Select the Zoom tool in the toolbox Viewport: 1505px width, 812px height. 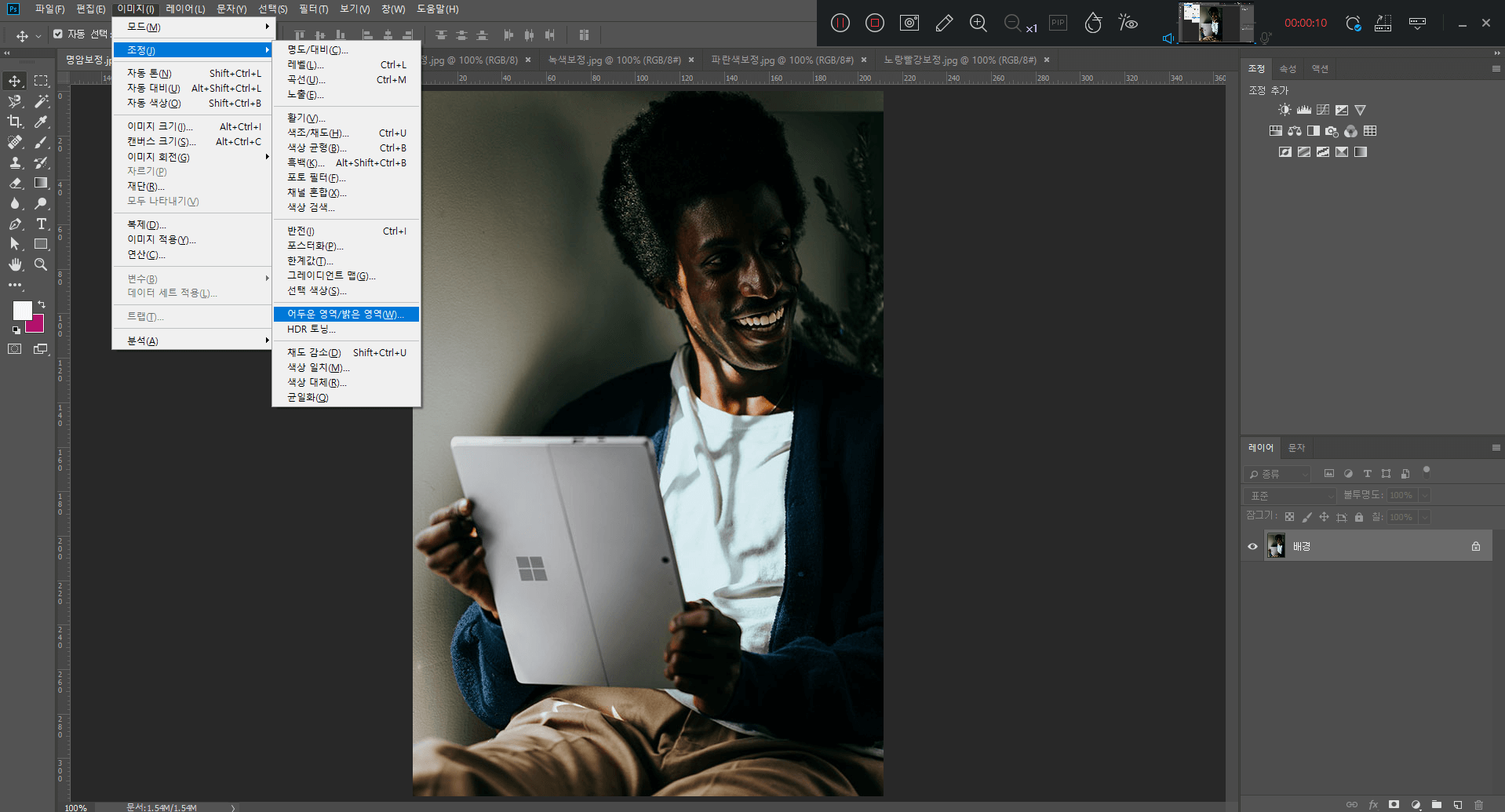42,264
